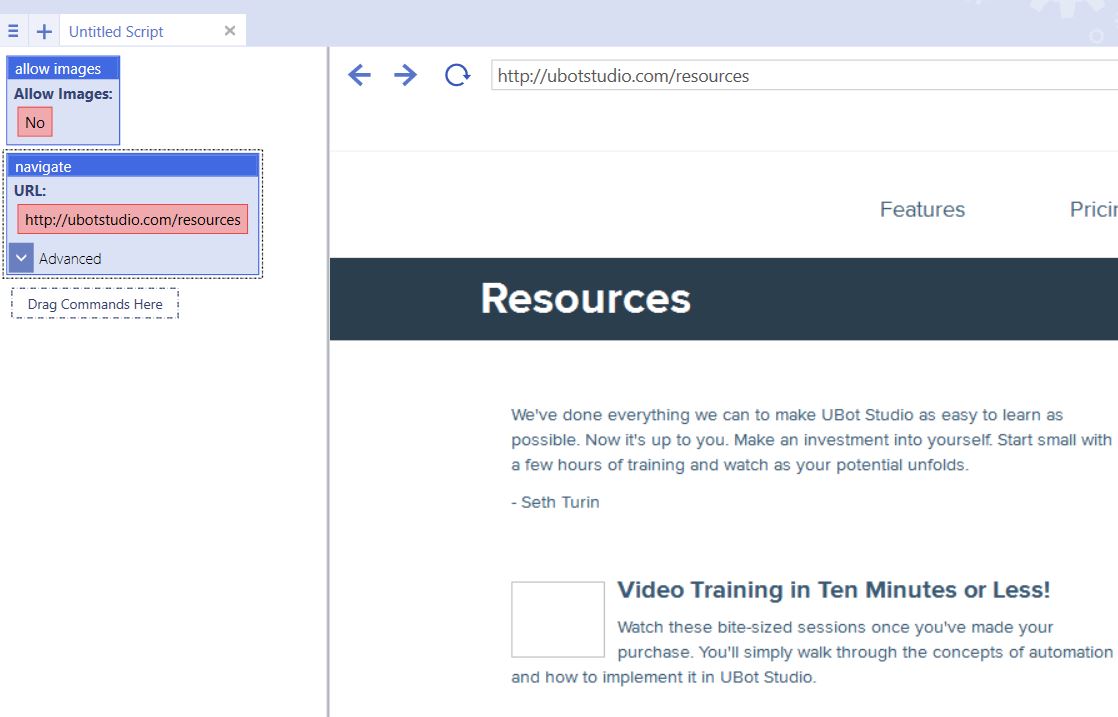Click the Resources page heading
Image resolution: width=1118 pixels, height=717 pixels.
tap(585, 298)
